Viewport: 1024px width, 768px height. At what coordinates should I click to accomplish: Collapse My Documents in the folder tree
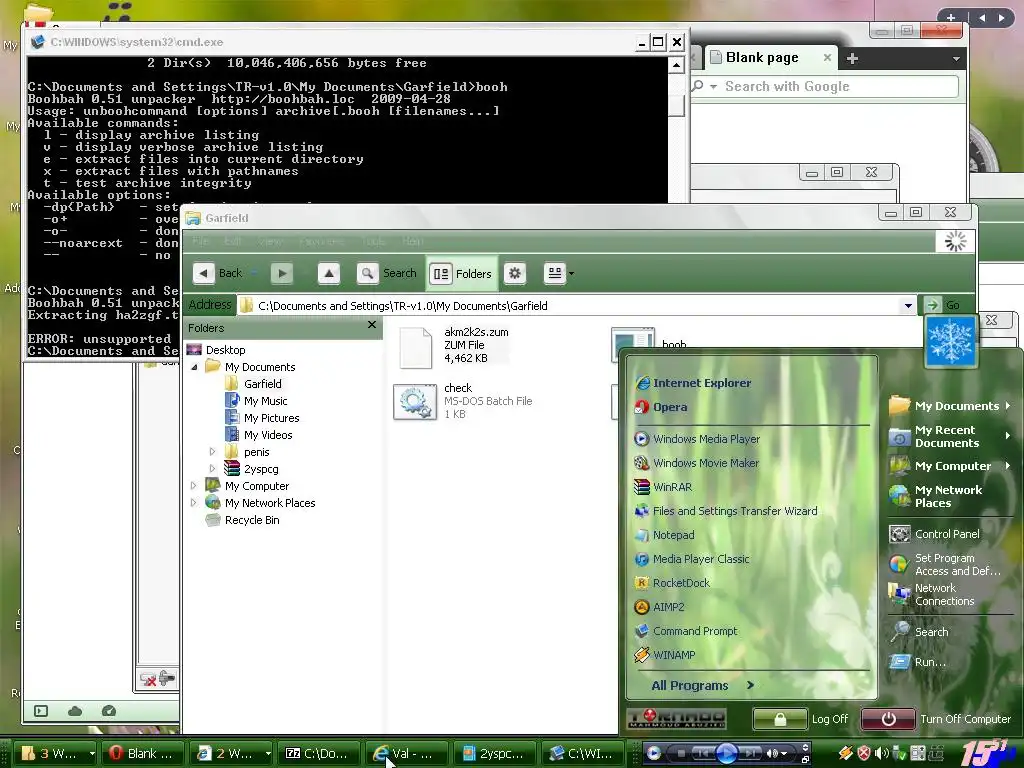(x=194, y=367)
